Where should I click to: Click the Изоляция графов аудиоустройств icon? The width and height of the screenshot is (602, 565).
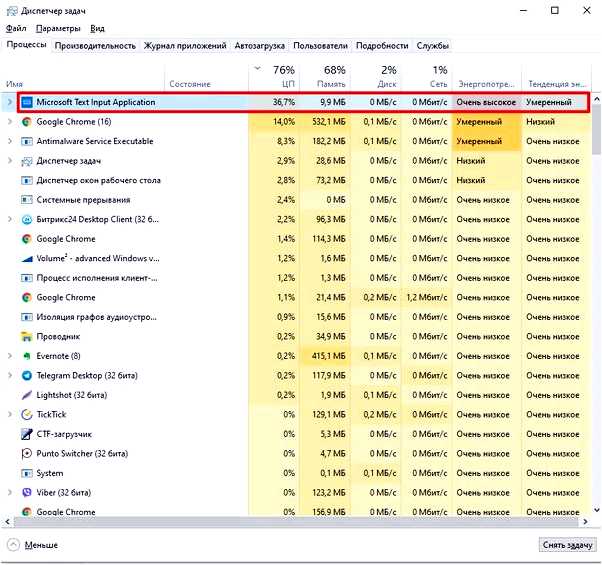click(x=26, y=317)
